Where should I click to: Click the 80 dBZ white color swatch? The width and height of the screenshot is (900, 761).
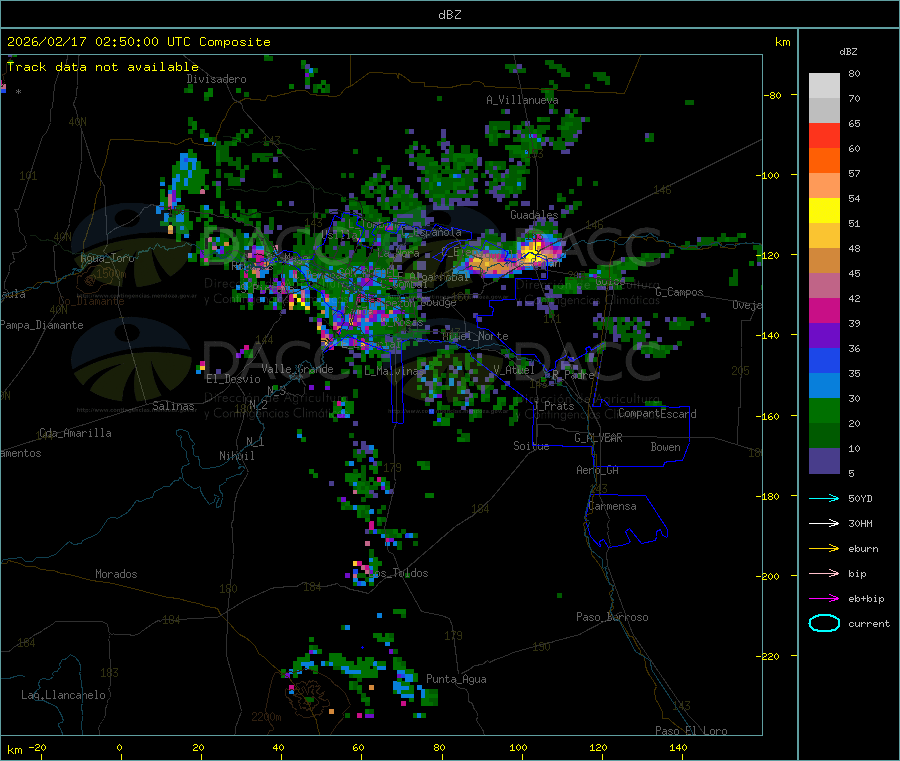[x=824, y=86]
